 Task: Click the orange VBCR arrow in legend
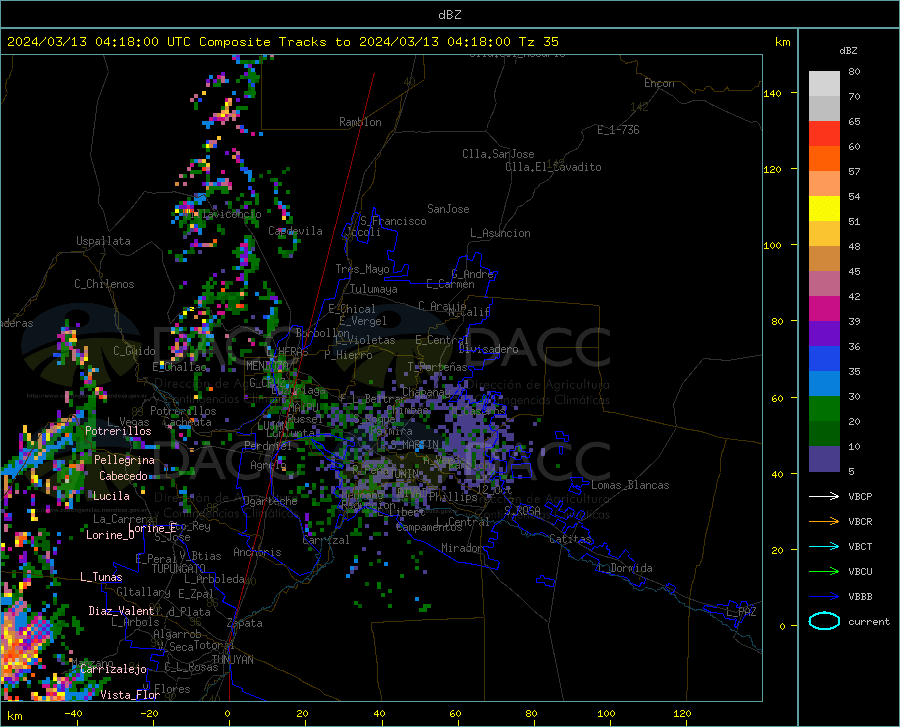[x=824, y=521]
